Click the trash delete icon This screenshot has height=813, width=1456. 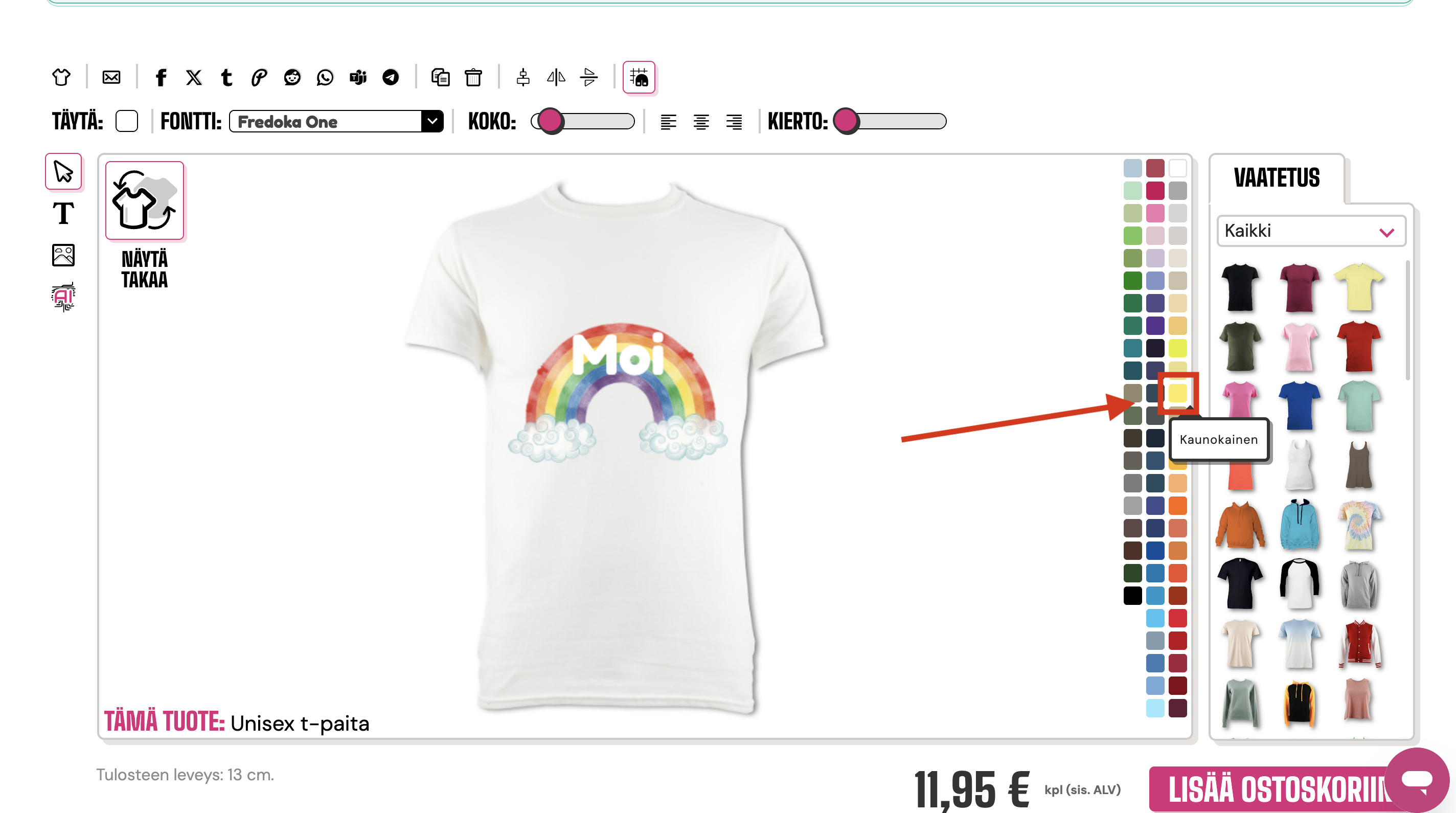click(x=473, y=77)
